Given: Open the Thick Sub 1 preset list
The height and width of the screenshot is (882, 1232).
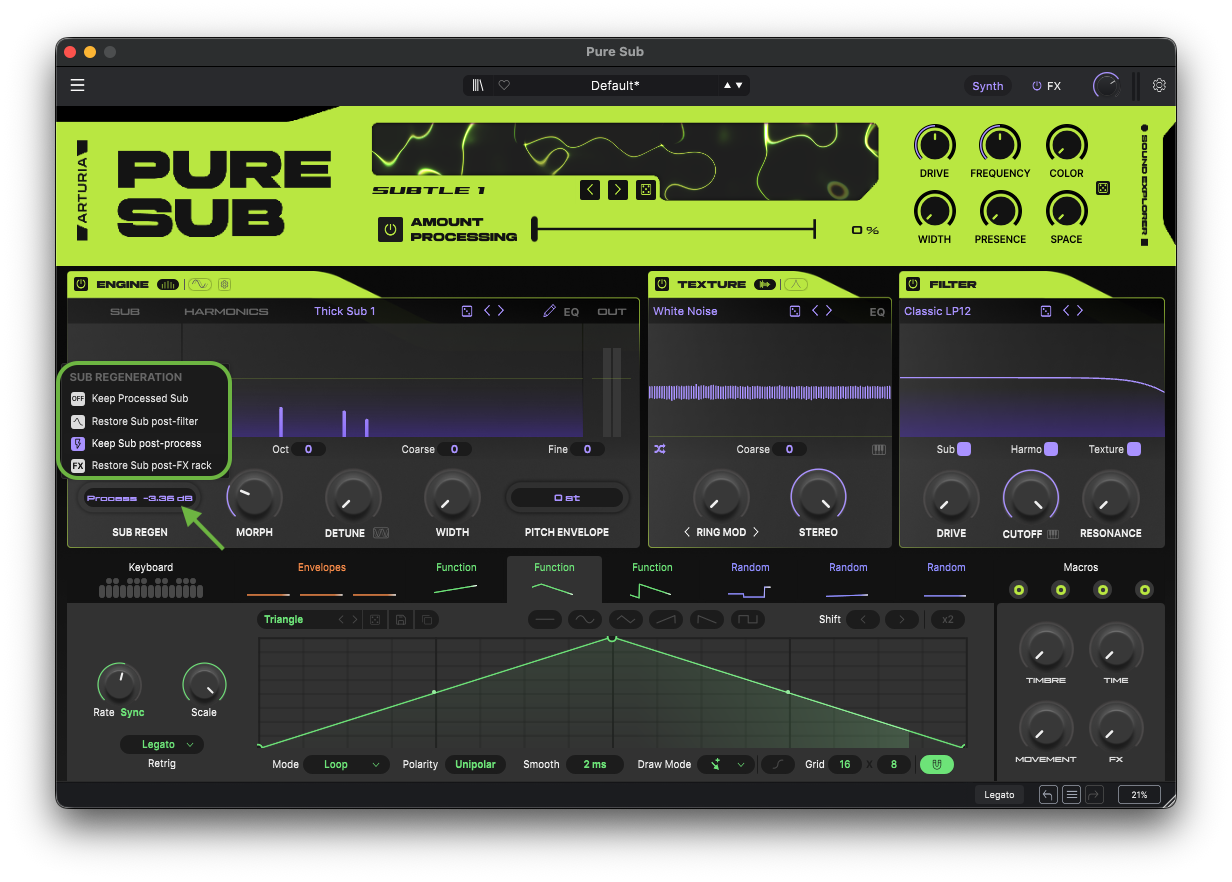Looking at the screenshot, I should [345, 311].
